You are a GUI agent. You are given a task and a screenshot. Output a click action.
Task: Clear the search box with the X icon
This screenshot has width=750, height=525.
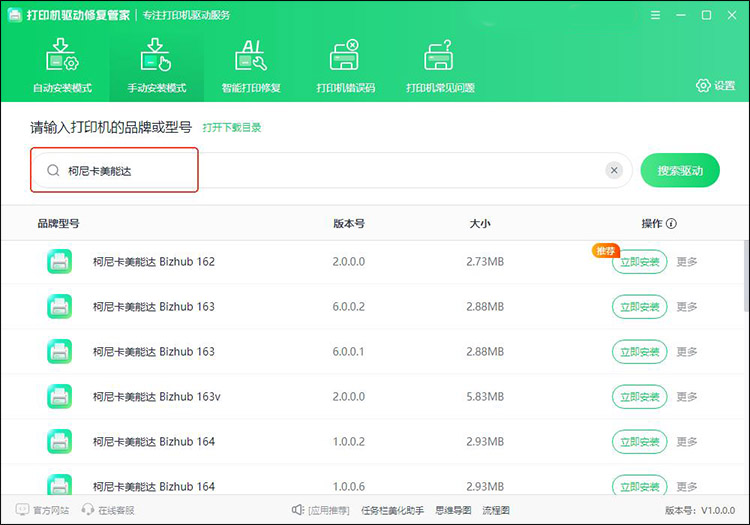(x=614, y=171)
